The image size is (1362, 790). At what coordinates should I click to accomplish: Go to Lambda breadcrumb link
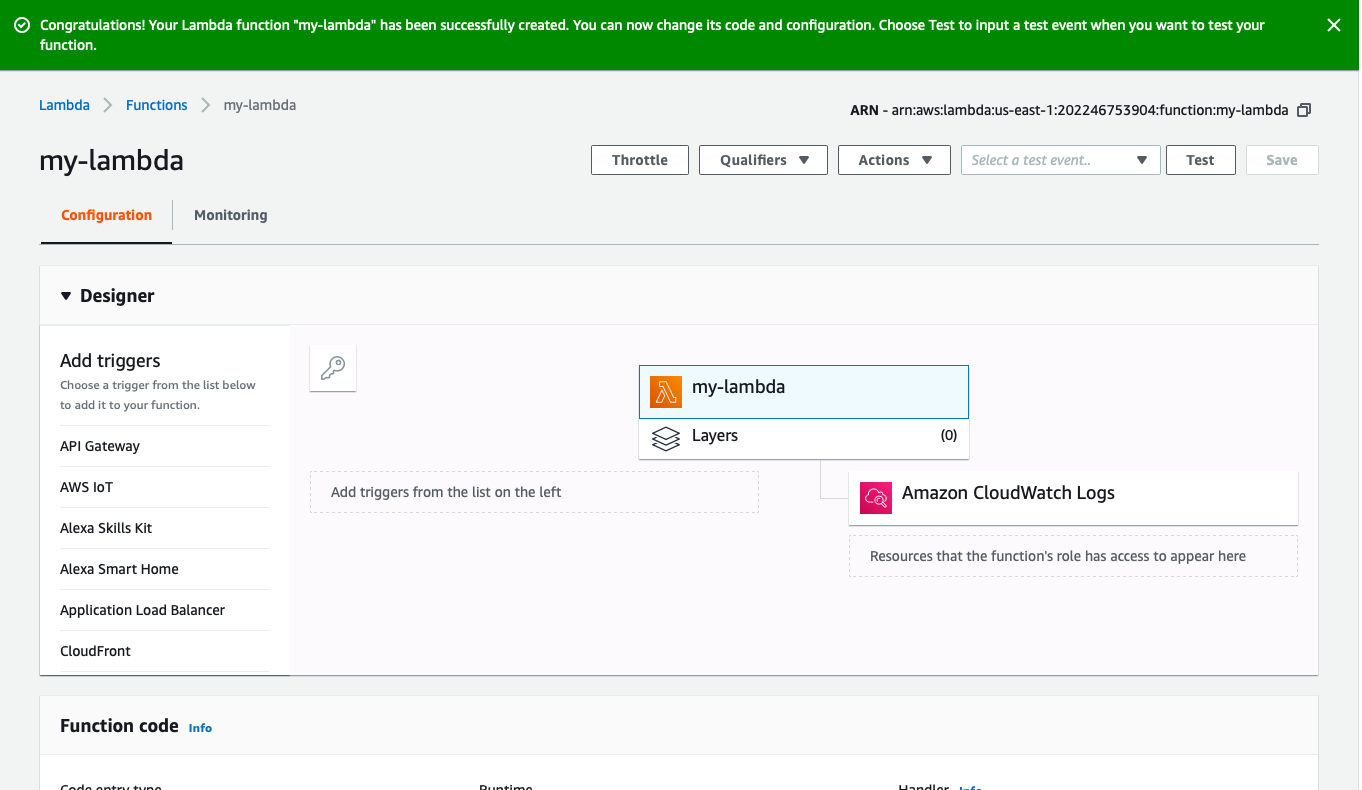coord(64,105)
